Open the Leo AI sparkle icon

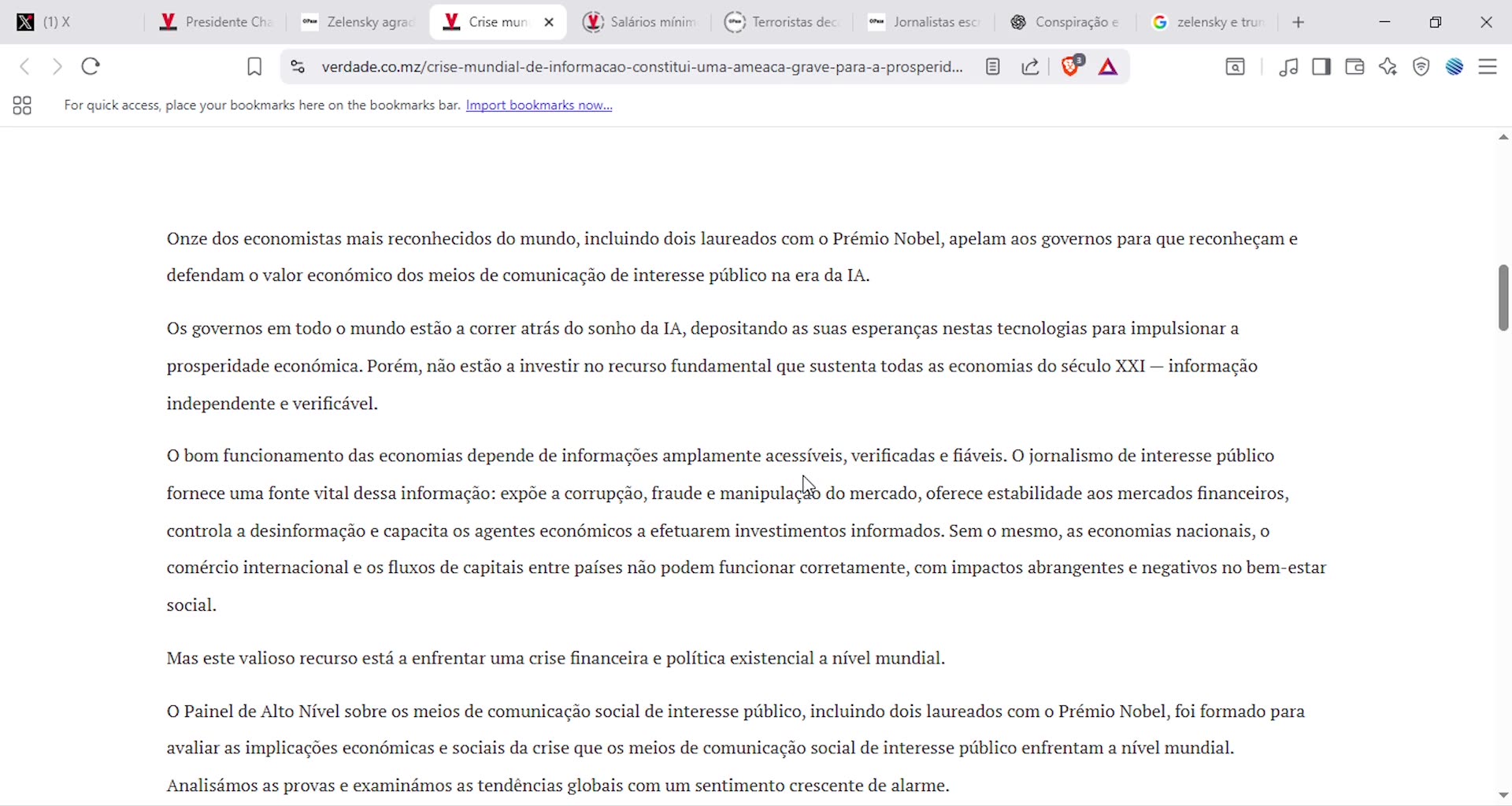tap(1388, 68)
